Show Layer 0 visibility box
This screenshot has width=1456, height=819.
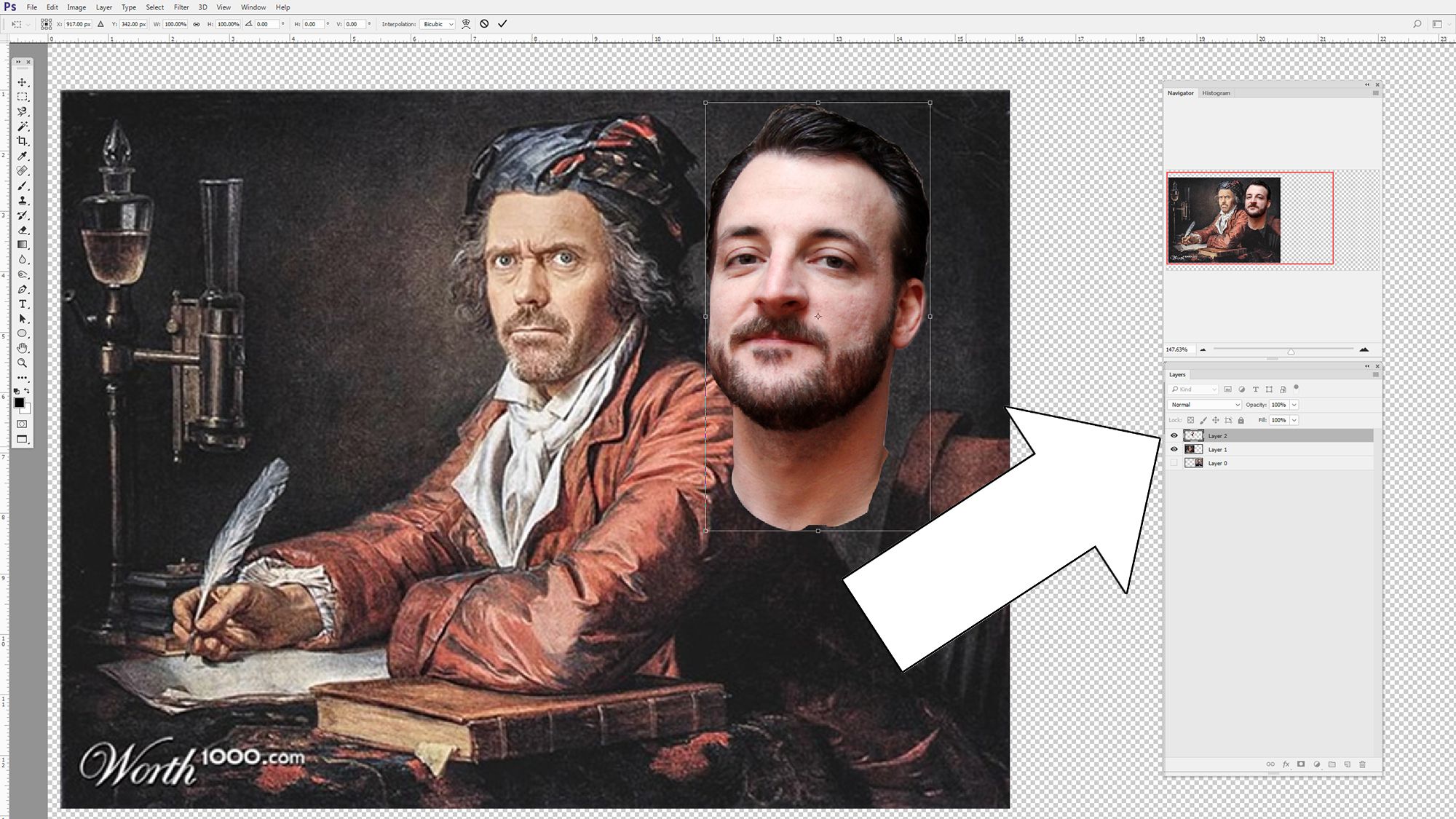(1174, 463)
